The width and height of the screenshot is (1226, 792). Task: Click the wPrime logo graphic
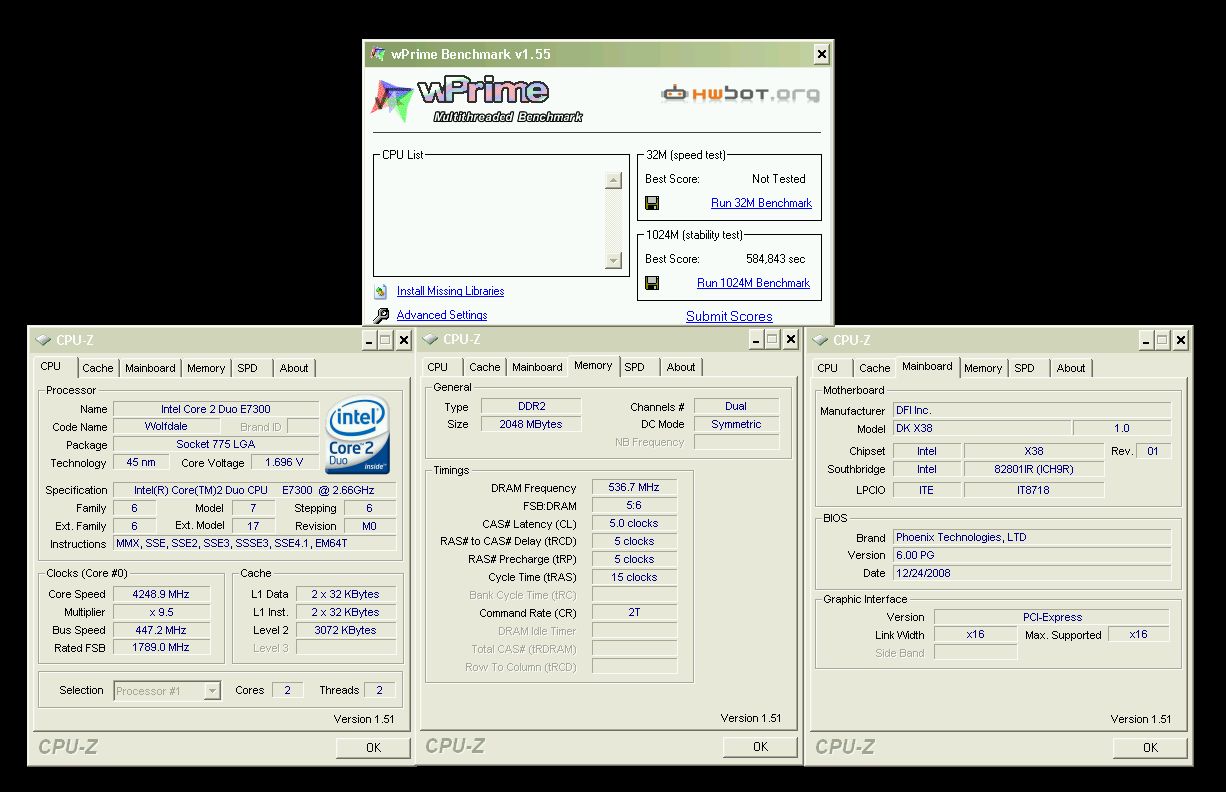[477, 99]
